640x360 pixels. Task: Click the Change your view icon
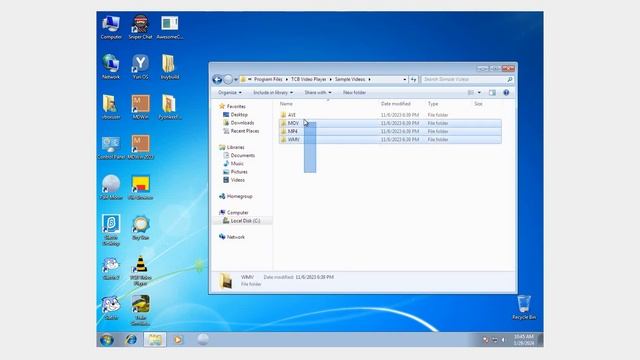471,93
